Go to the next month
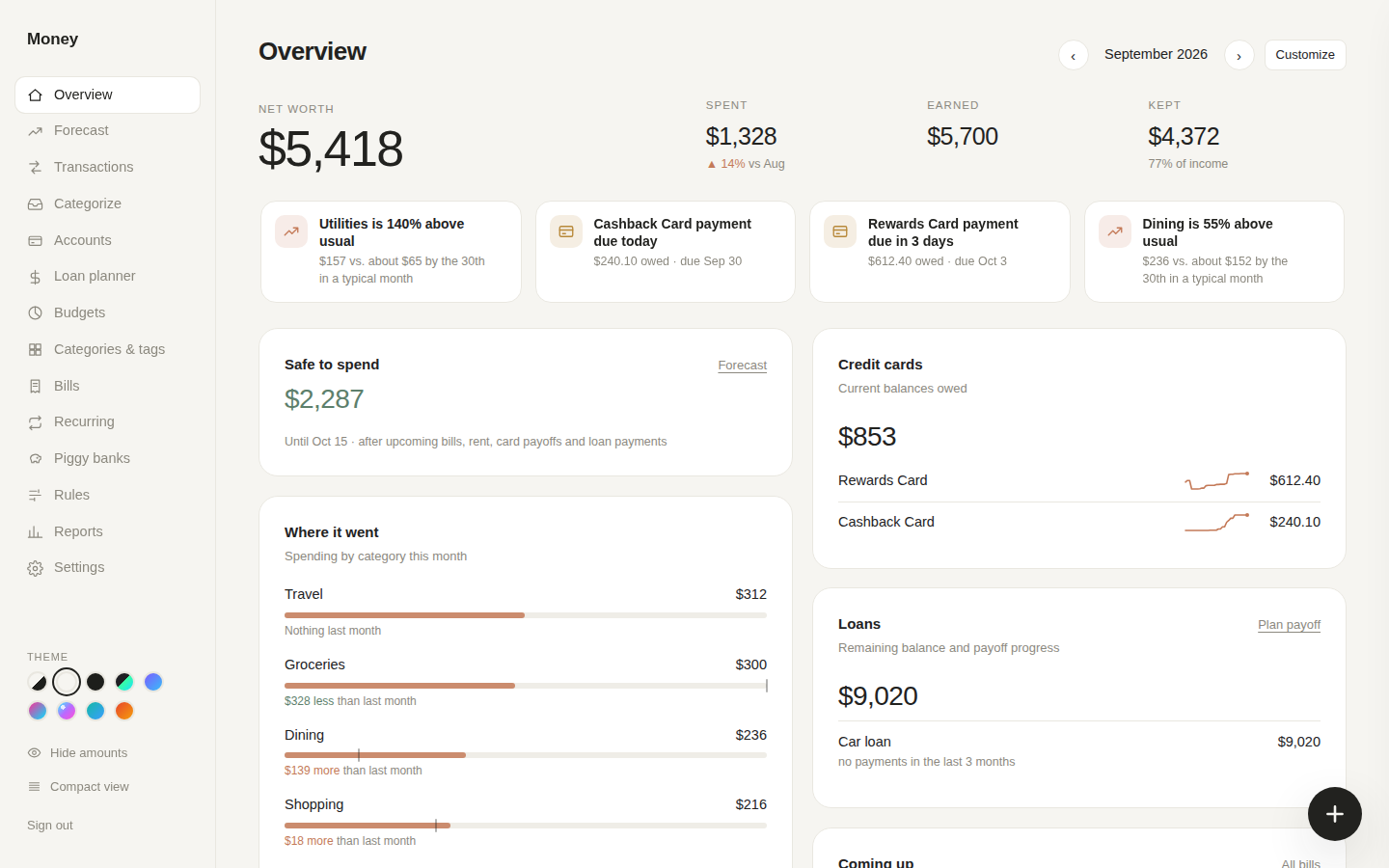The image size is (1389, 868). tap(1239, 55)
